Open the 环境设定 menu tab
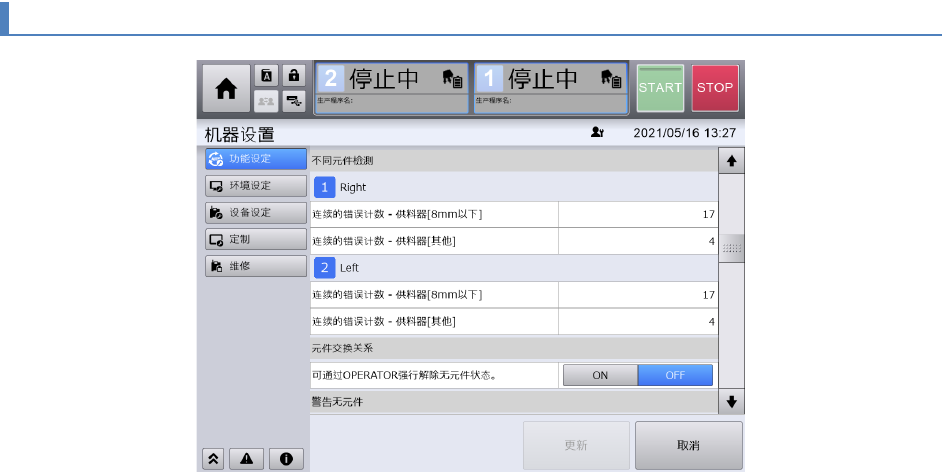This screenshot has height=472, width=942. click(x=256, y=186)
